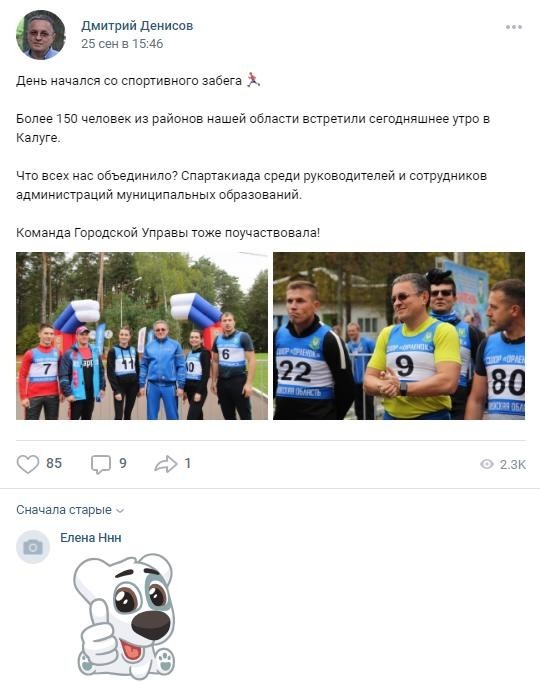
Task: Open the photo of runners with bibs
Action: pos(399,336)
